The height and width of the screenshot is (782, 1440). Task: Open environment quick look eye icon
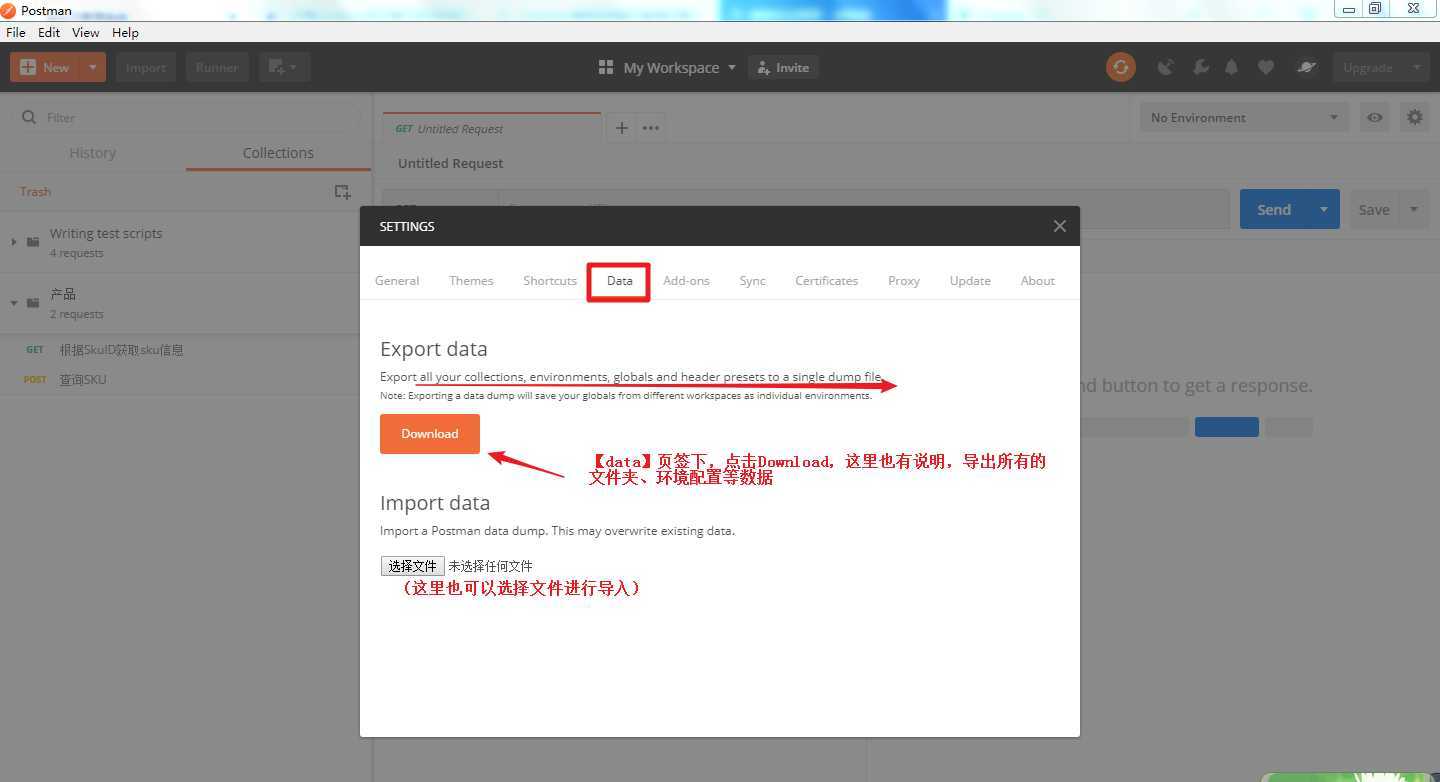1375,117
